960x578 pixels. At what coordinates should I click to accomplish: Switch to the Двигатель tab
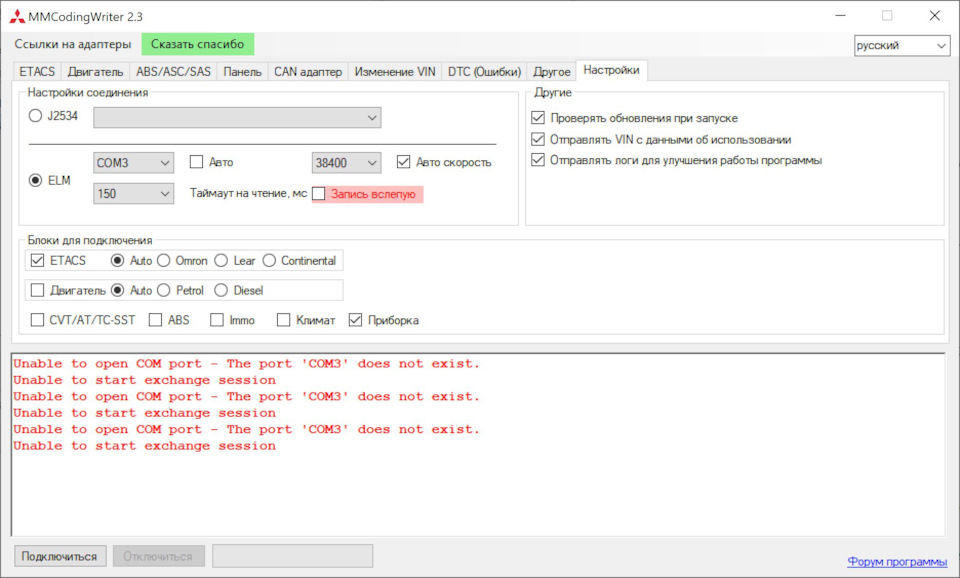coord(95,72)
